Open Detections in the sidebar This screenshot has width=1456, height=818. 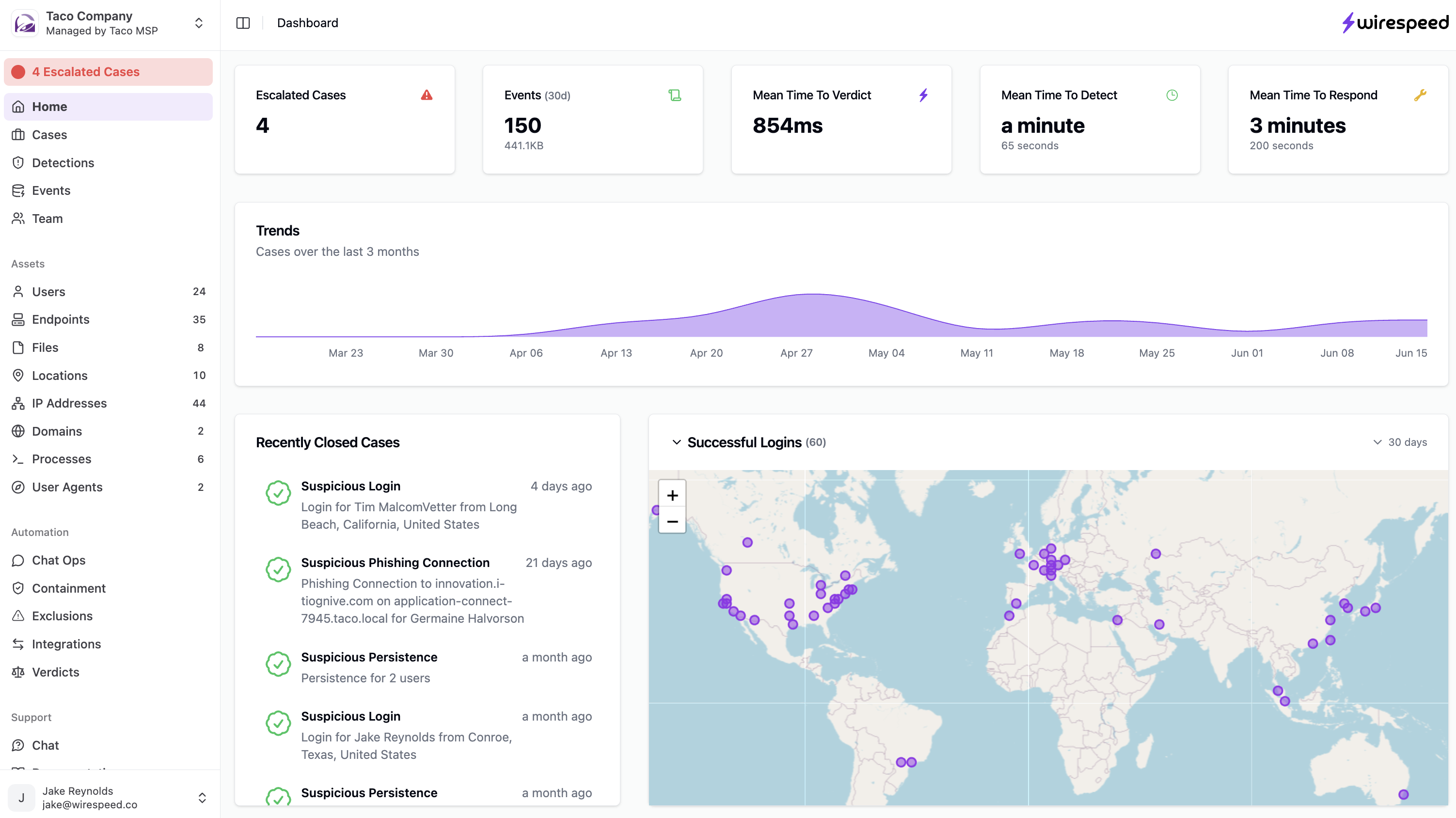click(x=63, y=163)
